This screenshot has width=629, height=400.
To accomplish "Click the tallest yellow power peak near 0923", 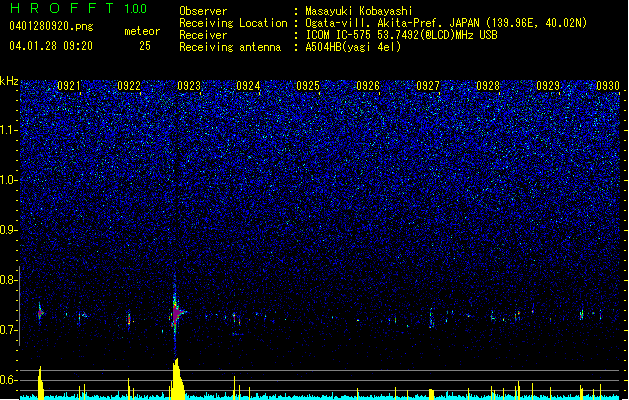I will (x=178, y=379).
